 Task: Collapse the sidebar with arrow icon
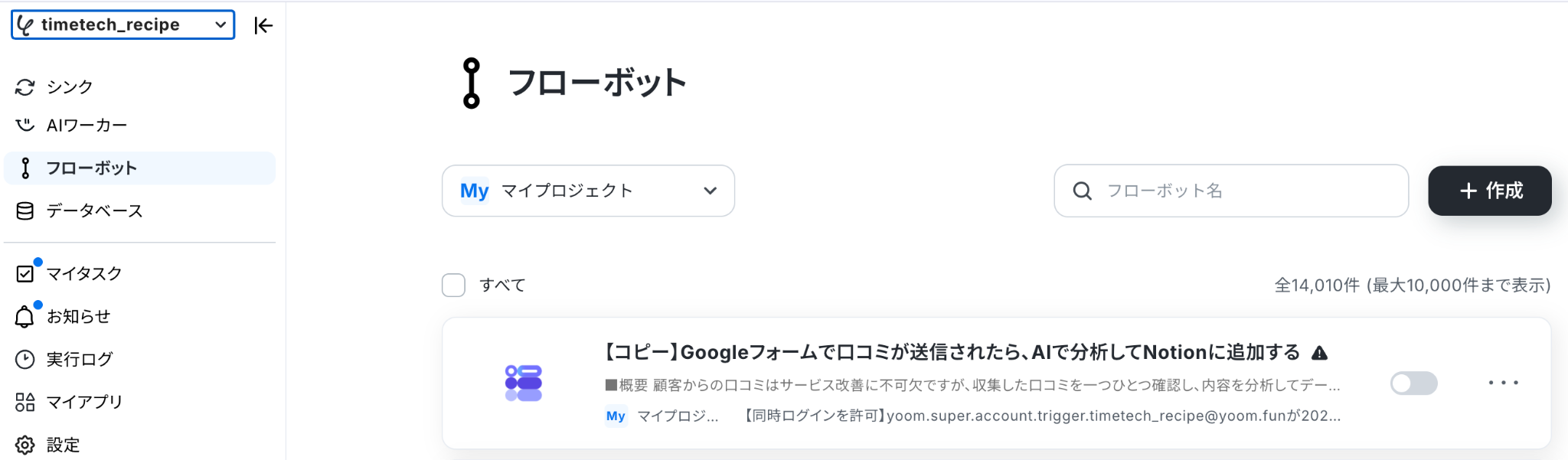pyautogui.click(x=263, y=25)
